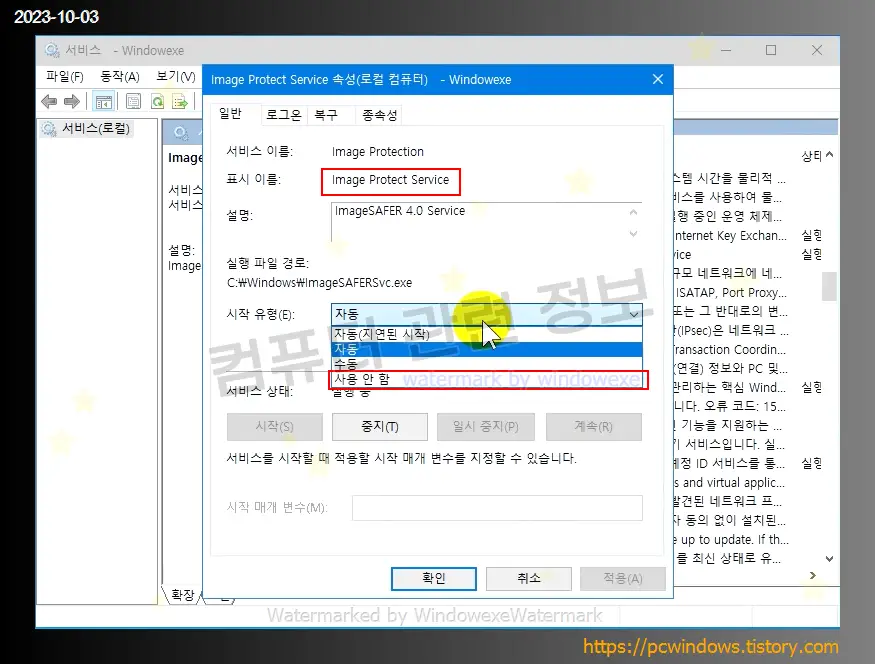Click the Image Protect Service display name
Viewport: 875px width, 664px height.
pos(390,180)
